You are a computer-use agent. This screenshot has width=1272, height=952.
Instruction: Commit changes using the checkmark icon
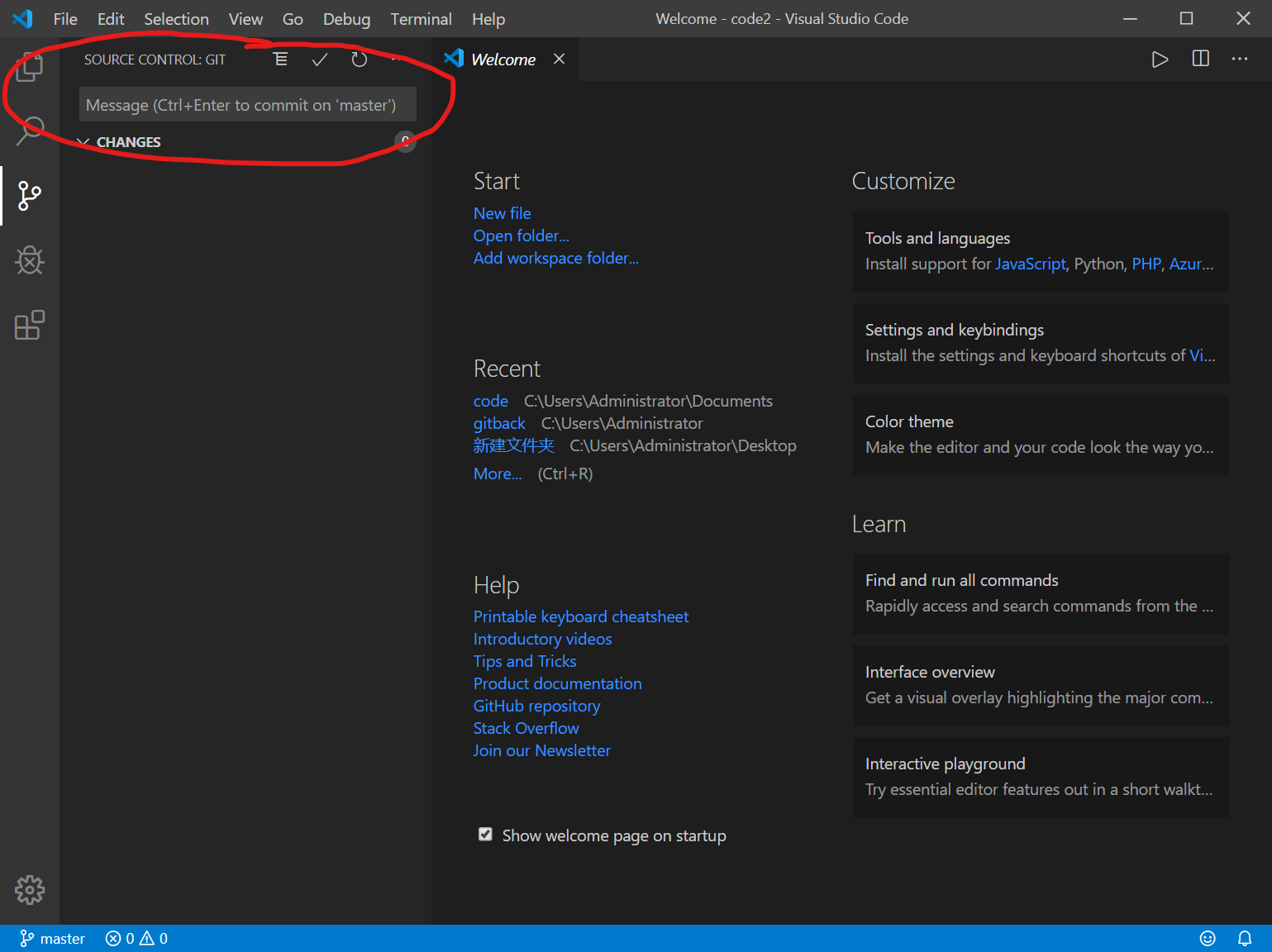tap(319, 59)
